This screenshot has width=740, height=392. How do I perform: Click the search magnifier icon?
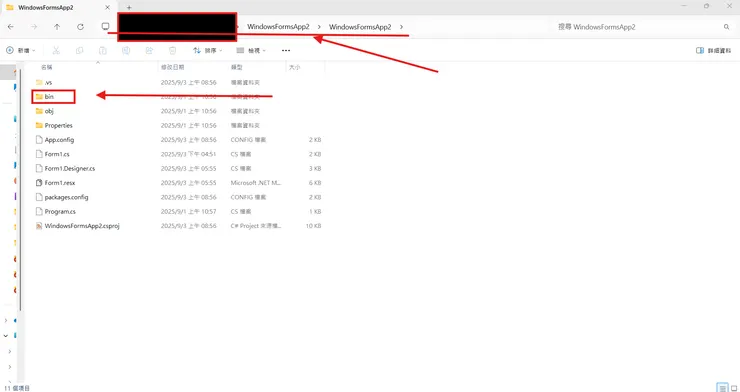tap(727, 27)
